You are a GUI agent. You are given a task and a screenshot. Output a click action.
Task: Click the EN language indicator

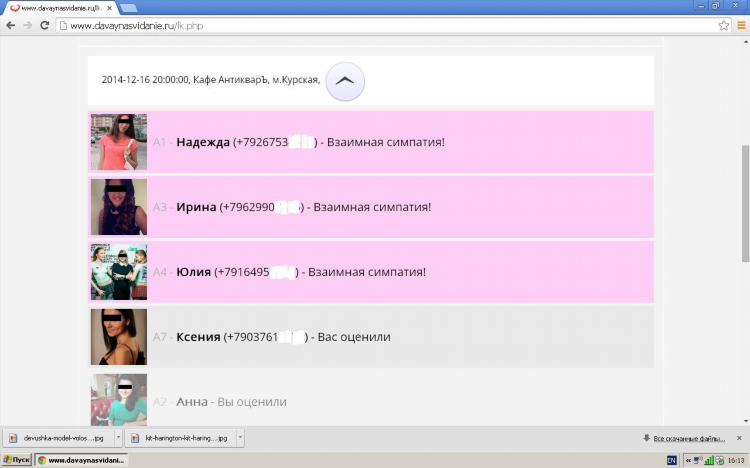(672, 460)
